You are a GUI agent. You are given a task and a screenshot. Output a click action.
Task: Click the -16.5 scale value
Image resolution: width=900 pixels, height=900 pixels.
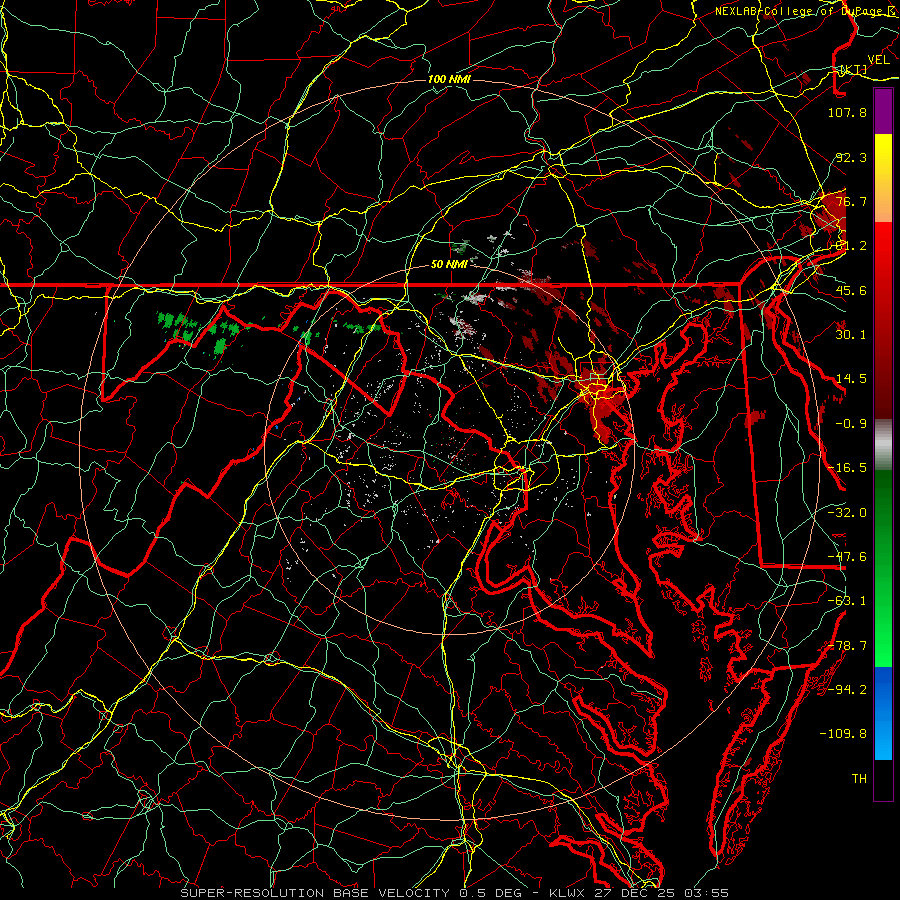coord(847,468)
